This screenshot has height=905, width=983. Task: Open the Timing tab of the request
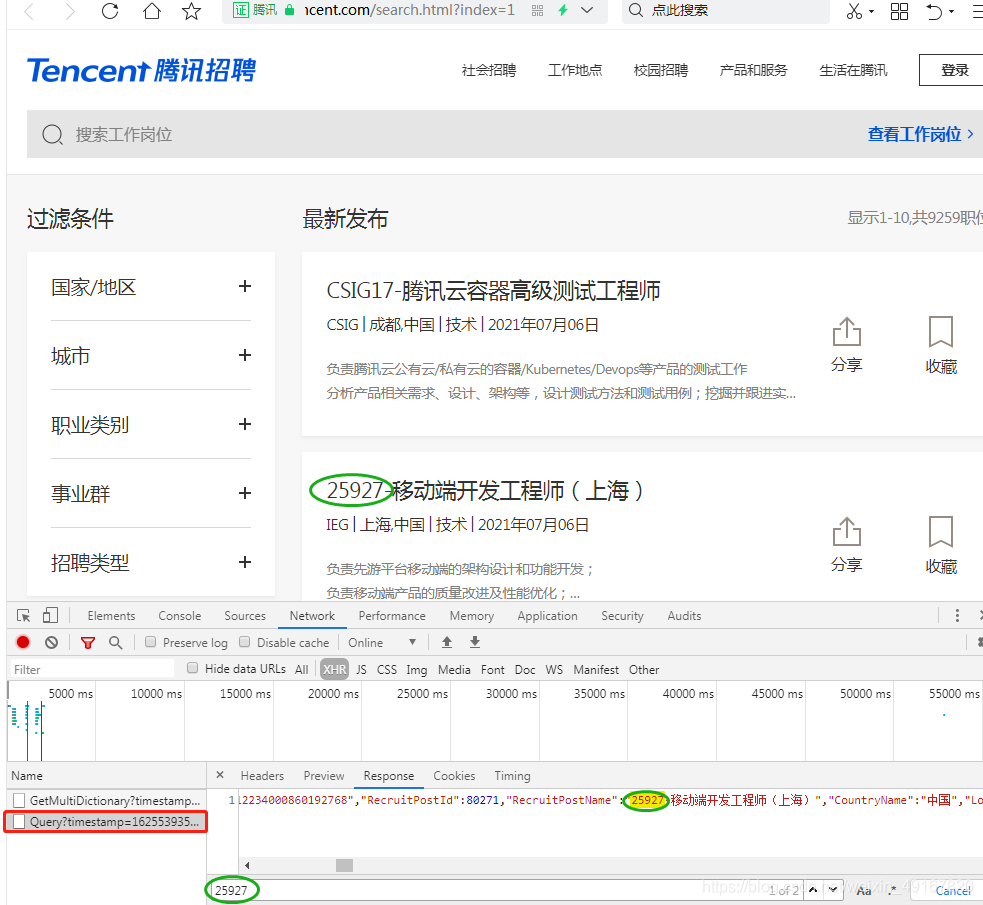pos(512,775)
